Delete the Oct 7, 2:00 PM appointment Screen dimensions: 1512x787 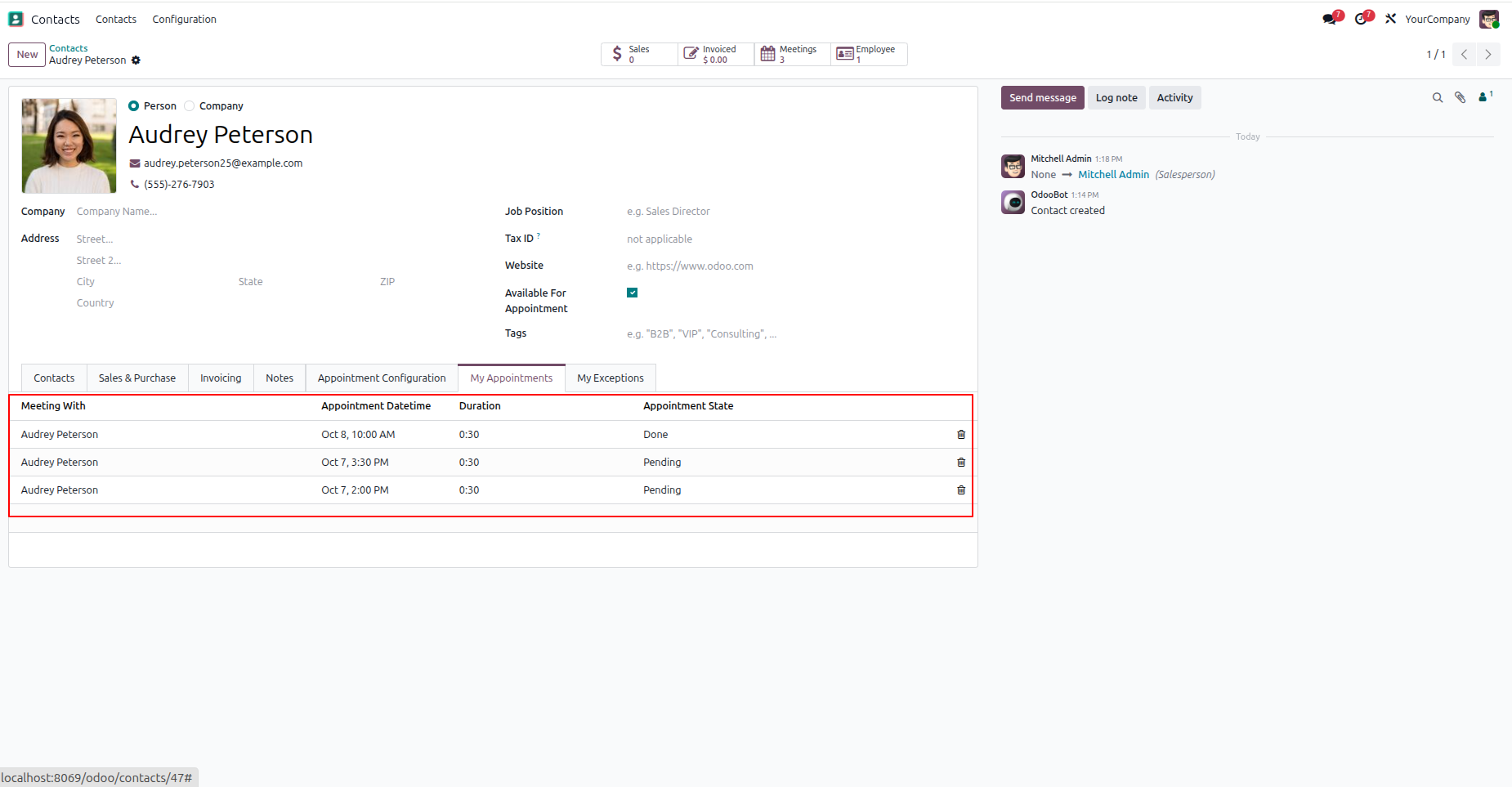coord(961,490)
